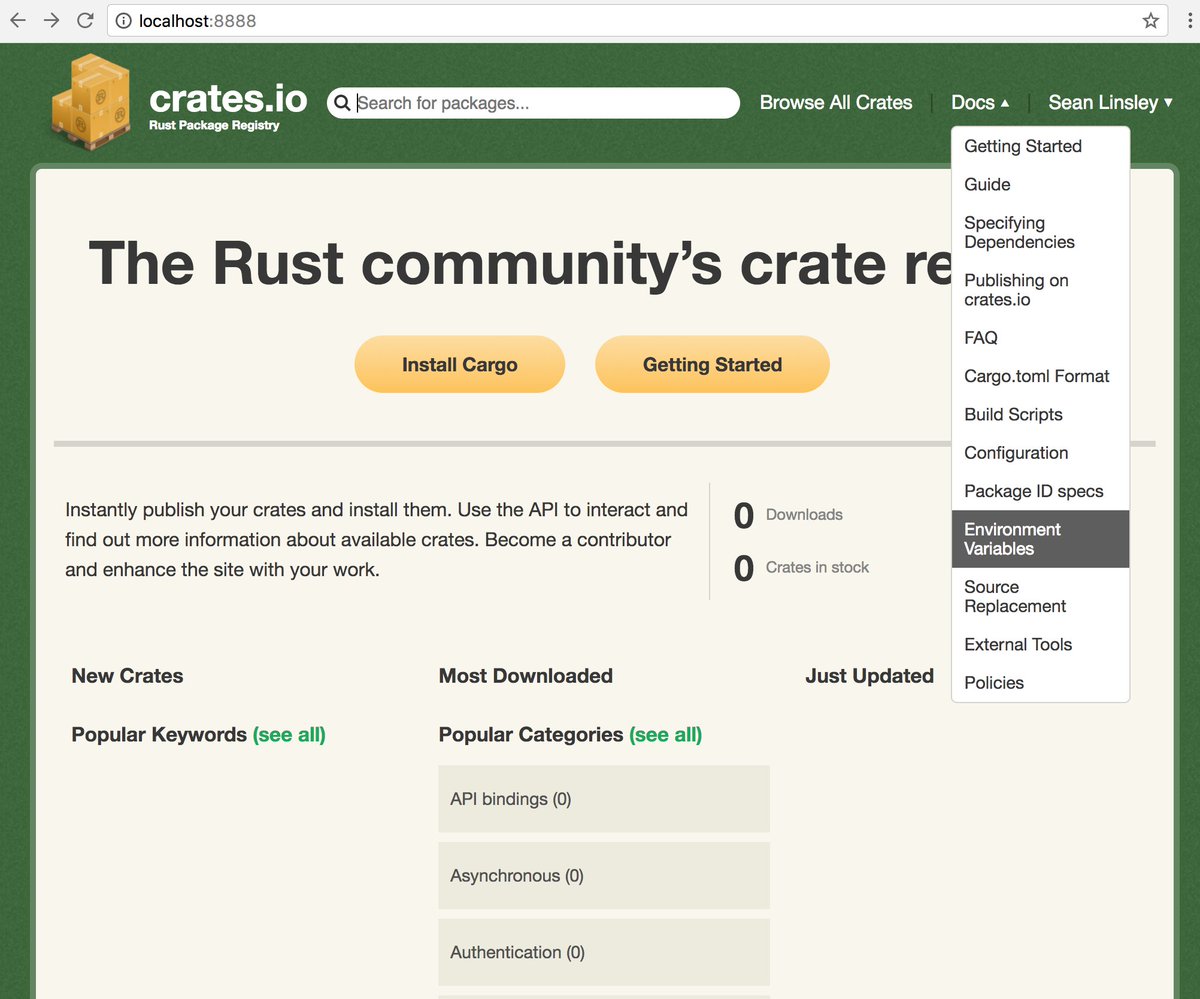Click the Just Updated heading
The image size is (1200, 999).
pyautogui.click(x=869, y=676)
